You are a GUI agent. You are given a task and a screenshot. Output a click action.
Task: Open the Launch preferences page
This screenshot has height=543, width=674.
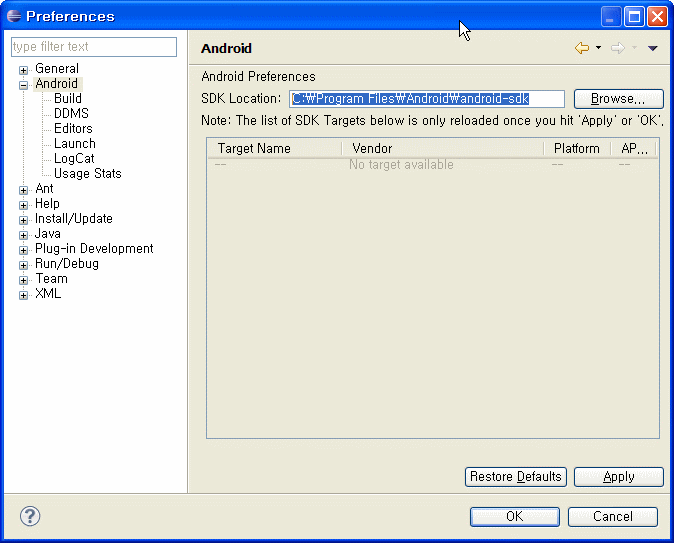pyautogui.click(x=75, y=144)
